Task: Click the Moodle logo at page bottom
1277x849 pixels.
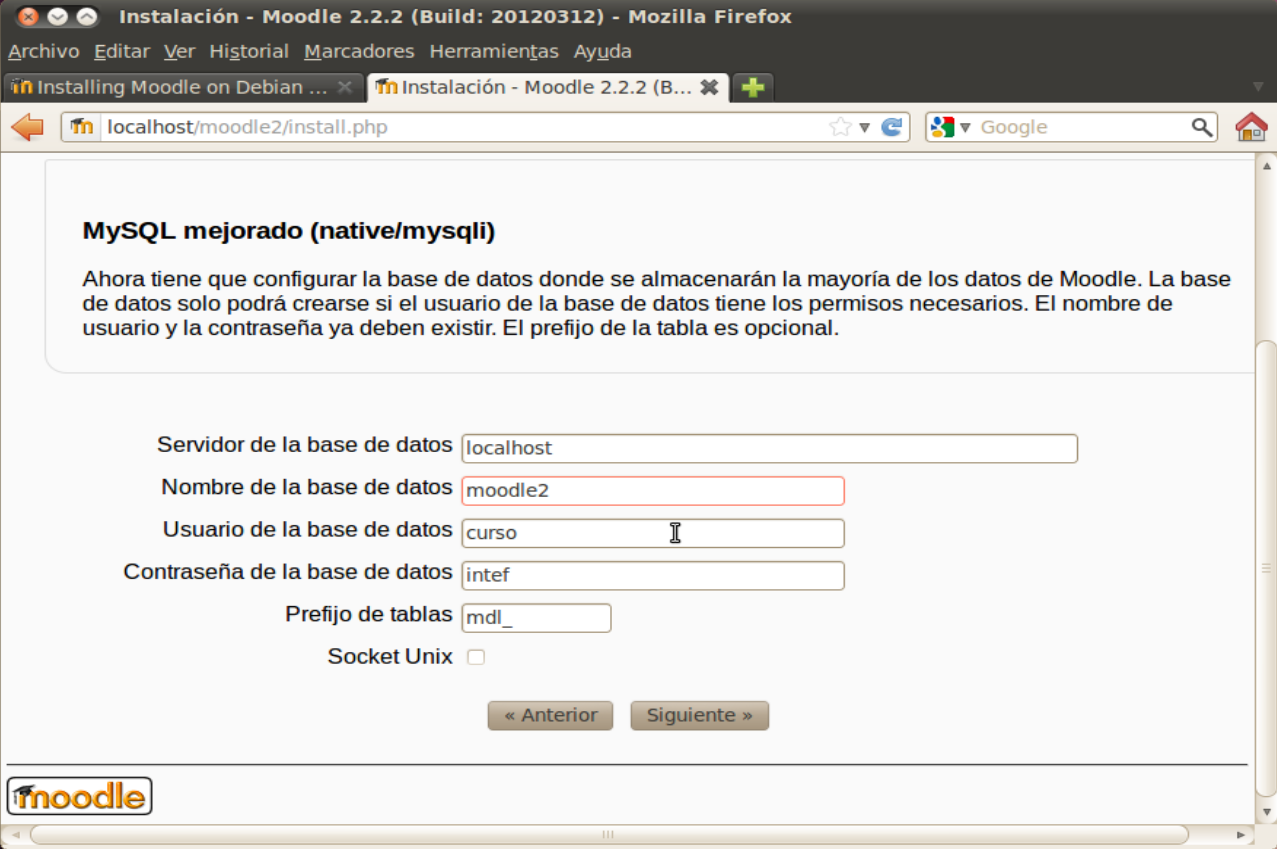Action: click(x=79, y=796)
